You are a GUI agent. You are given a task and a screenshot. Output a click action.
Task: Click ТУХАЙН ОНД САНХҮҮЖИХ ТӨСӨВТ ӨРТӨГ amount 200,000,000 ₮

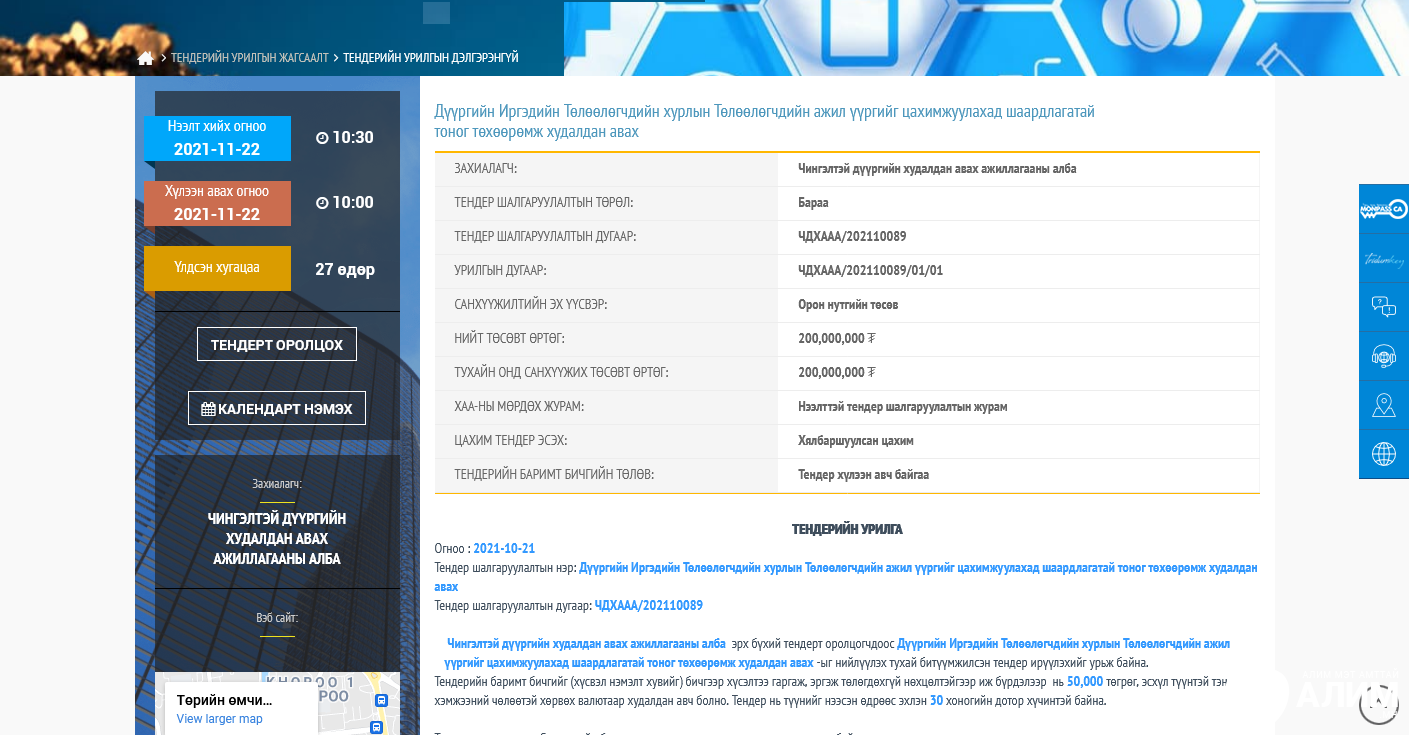pyautogui.click(x=836, y=373)
